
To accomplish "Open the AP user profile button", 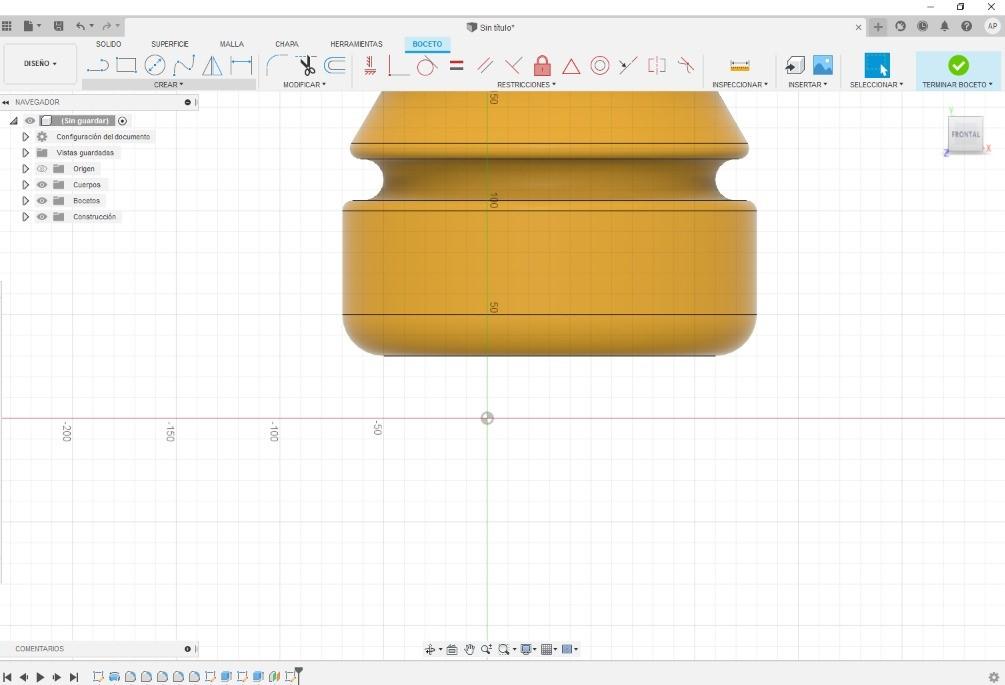I will click(x=992, y=26).
